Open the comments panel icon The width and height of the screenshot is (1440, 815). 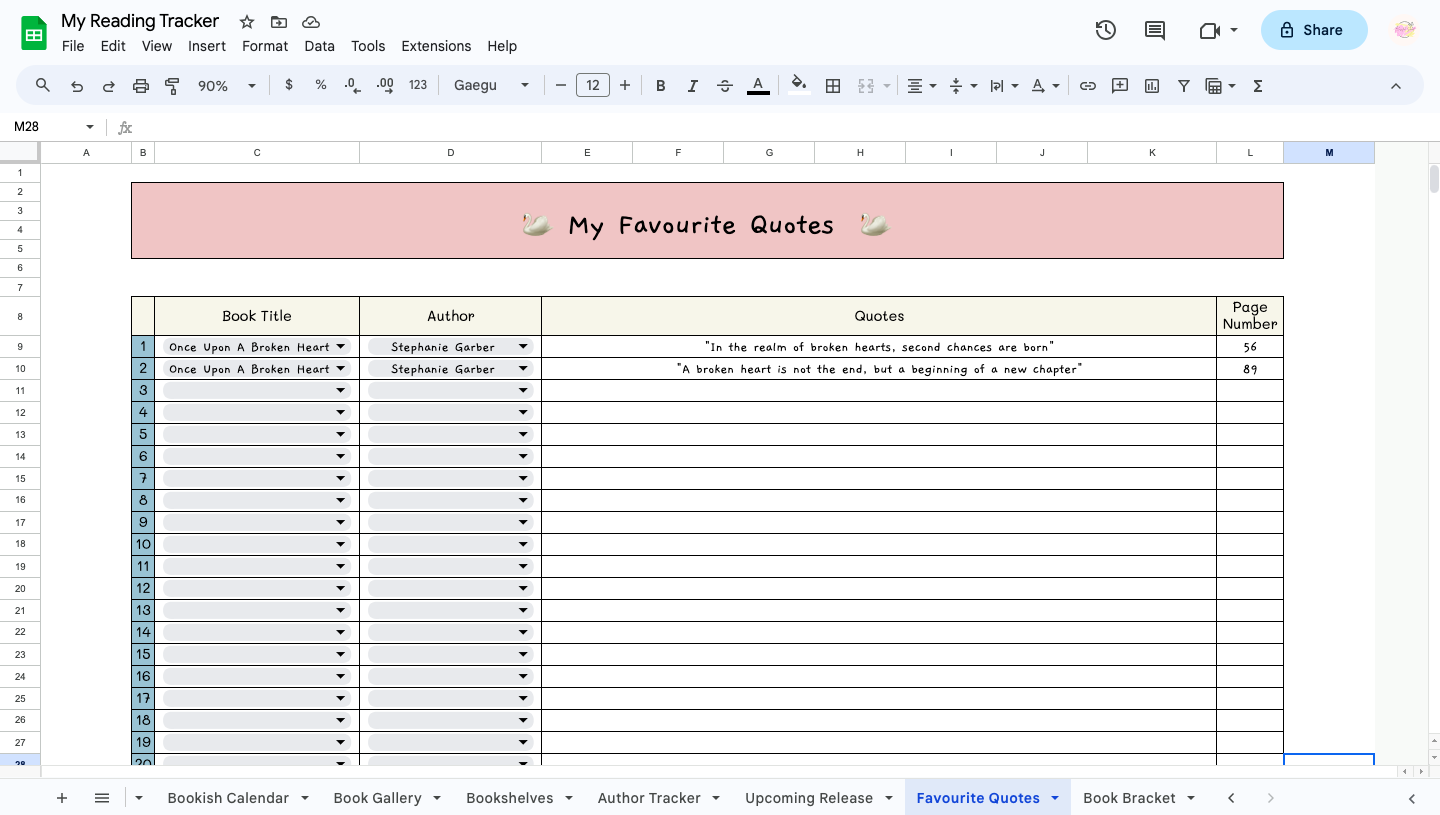[1155, 30]
